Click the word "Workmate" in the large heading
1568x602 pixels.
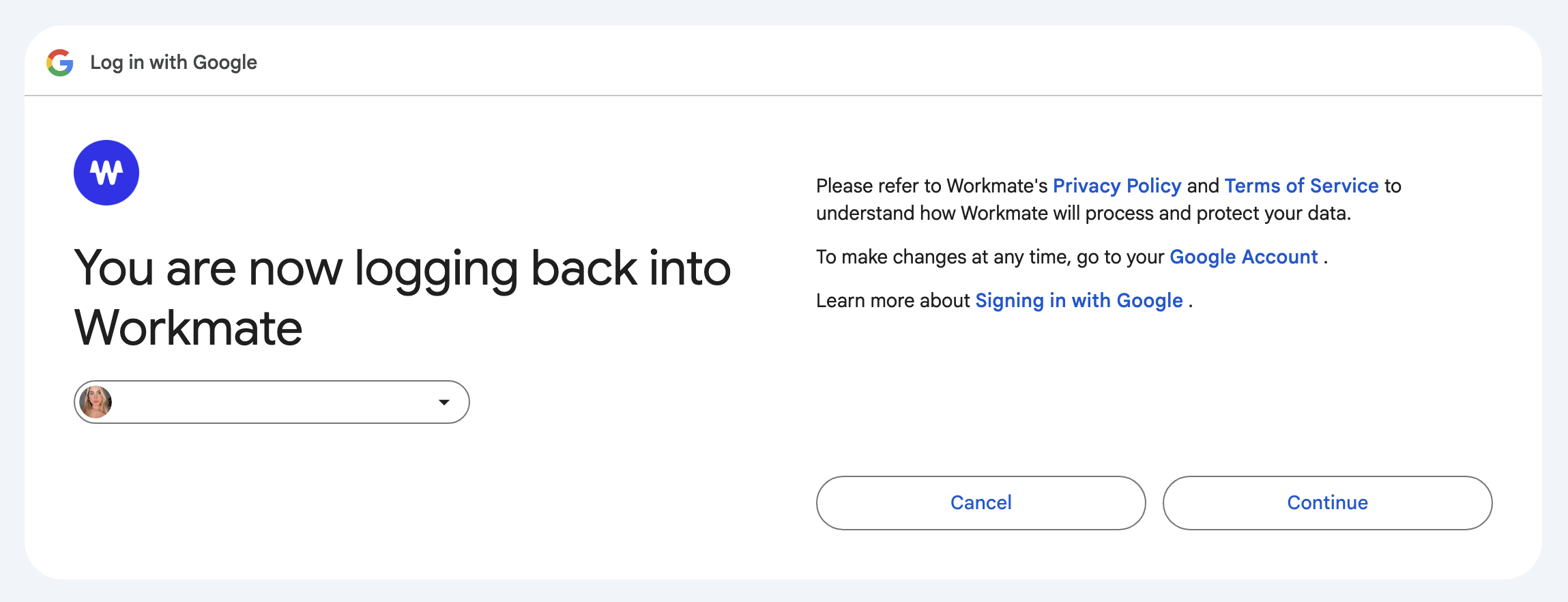[188, 328]
